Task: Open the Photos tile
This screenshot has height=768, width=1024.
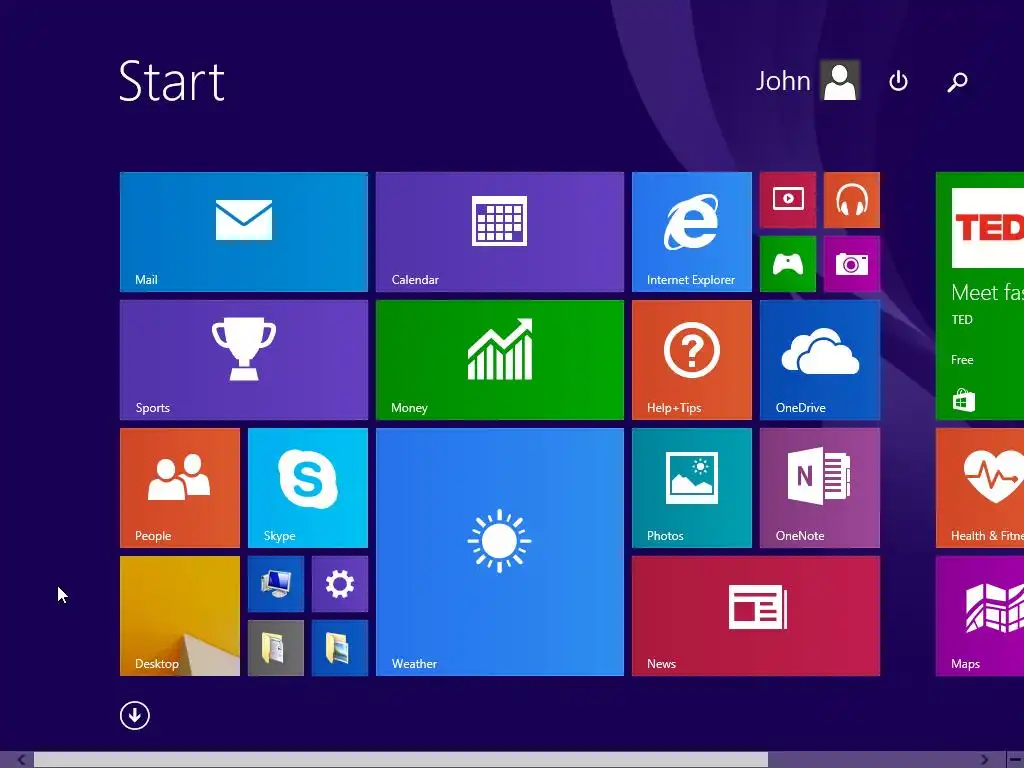Action: point(692,488)
